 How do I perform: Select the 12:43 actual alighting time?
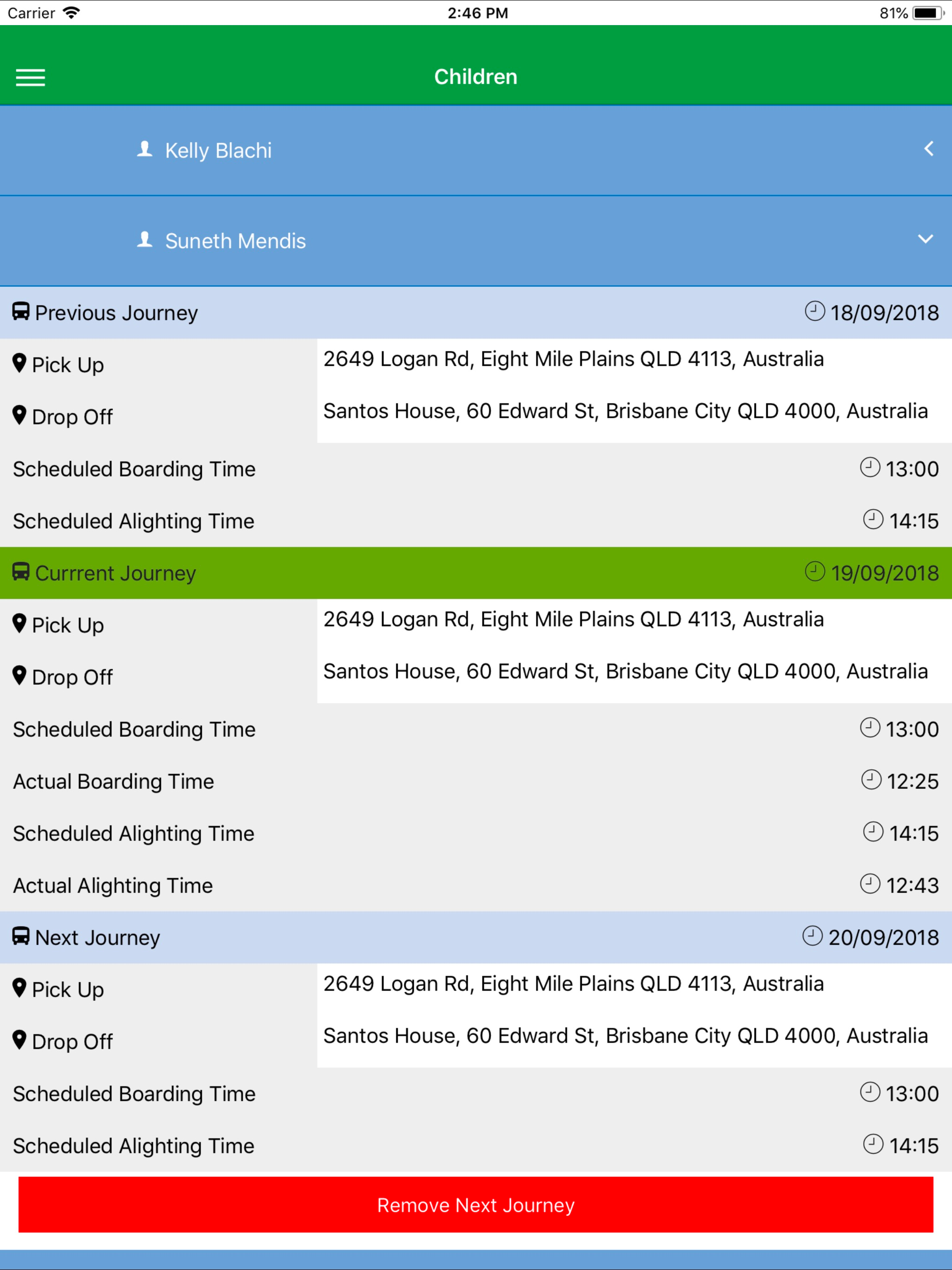click(912, 886)
